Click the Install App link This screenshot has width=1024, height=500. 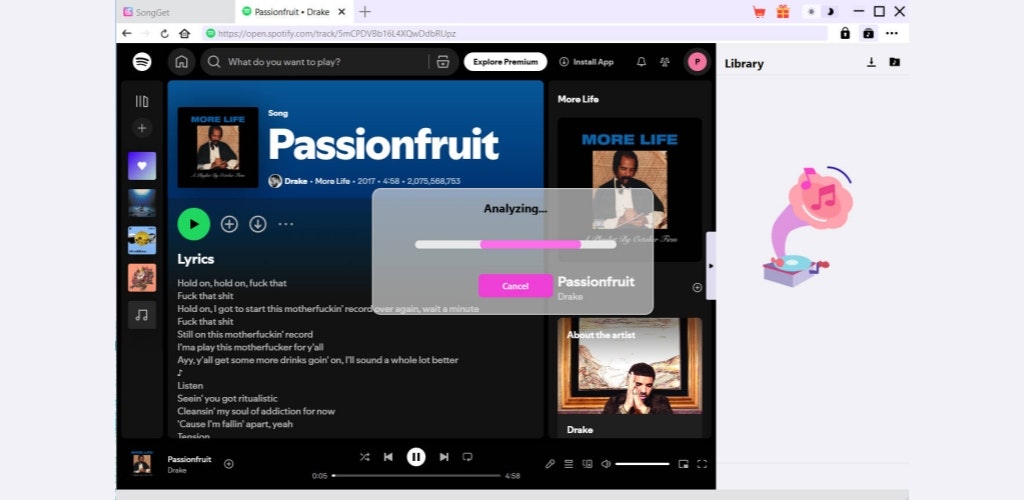(586, 62)
